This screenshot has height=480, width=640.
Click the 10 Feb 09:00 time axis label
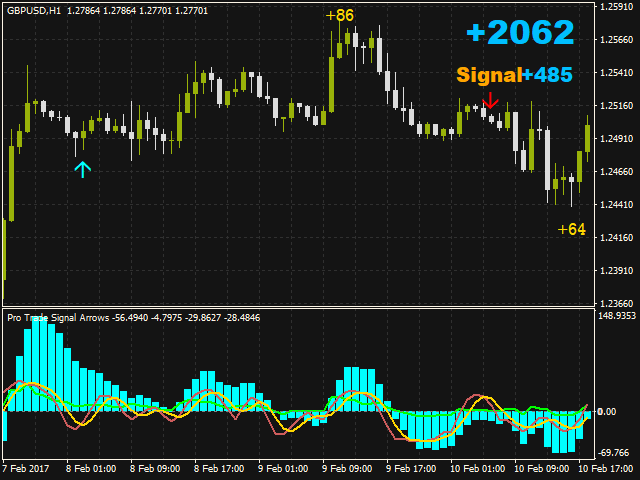pos(541,468)
